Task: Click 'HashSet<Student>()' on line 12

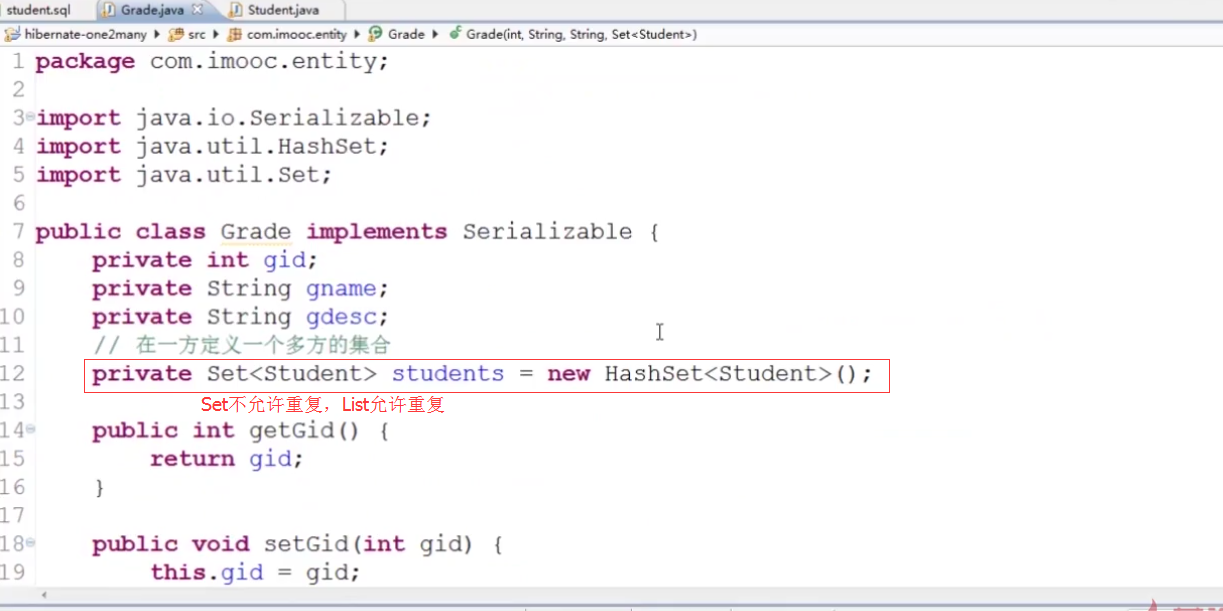Action: coord(732,374)
